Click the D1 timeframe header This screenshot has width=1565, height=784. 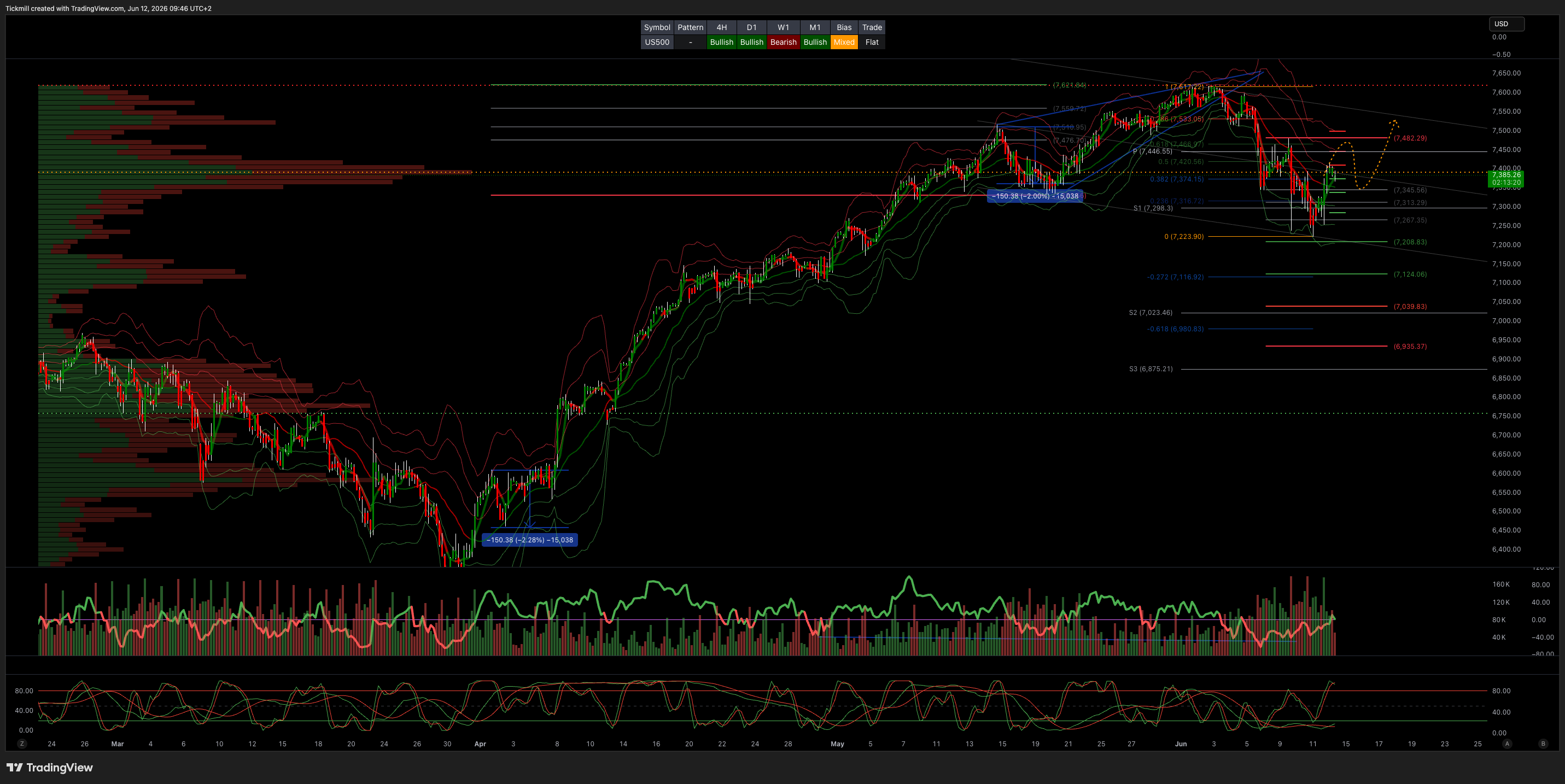pos(751,27)
